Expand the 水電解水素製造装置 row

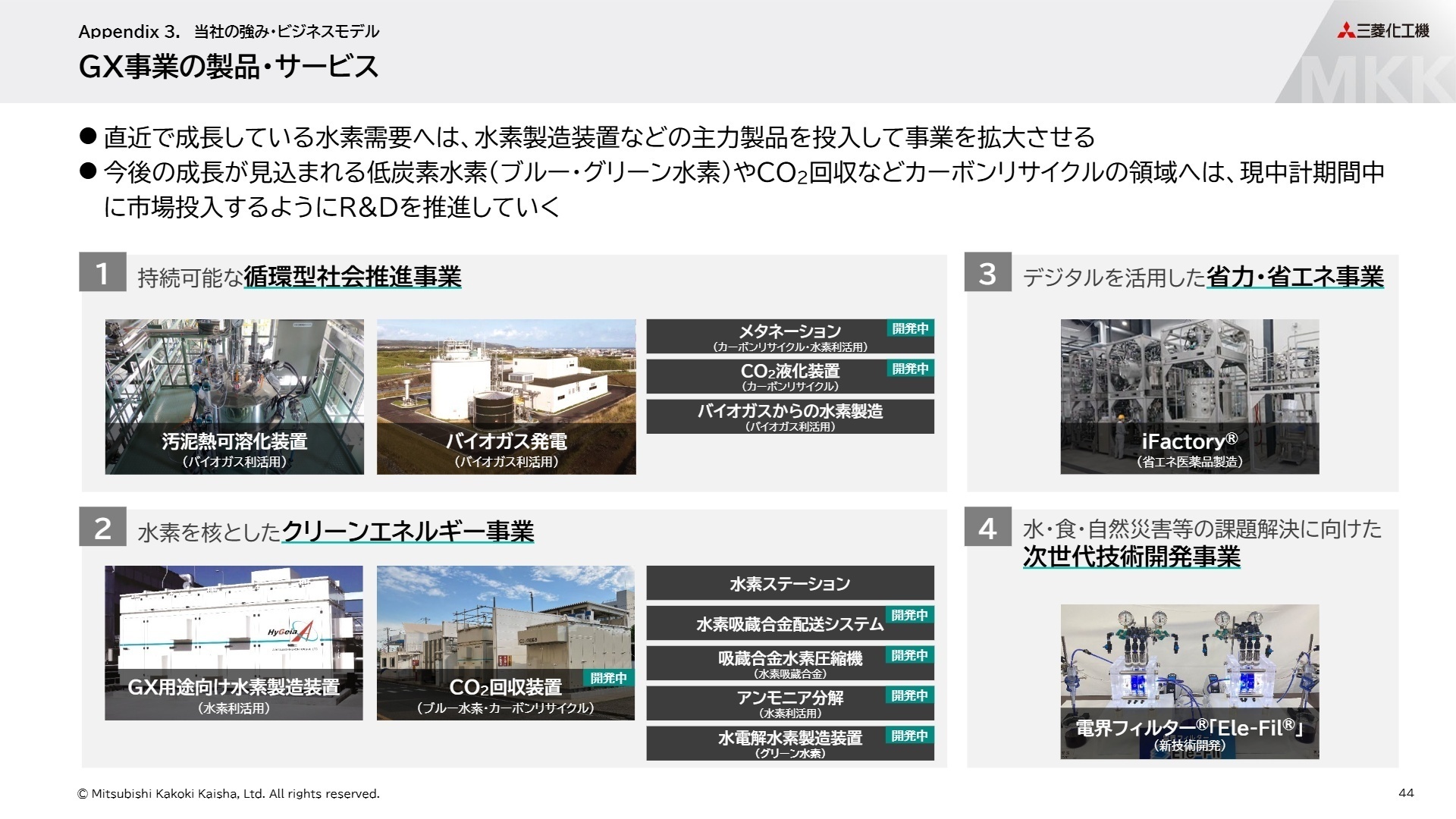[789, 738]
